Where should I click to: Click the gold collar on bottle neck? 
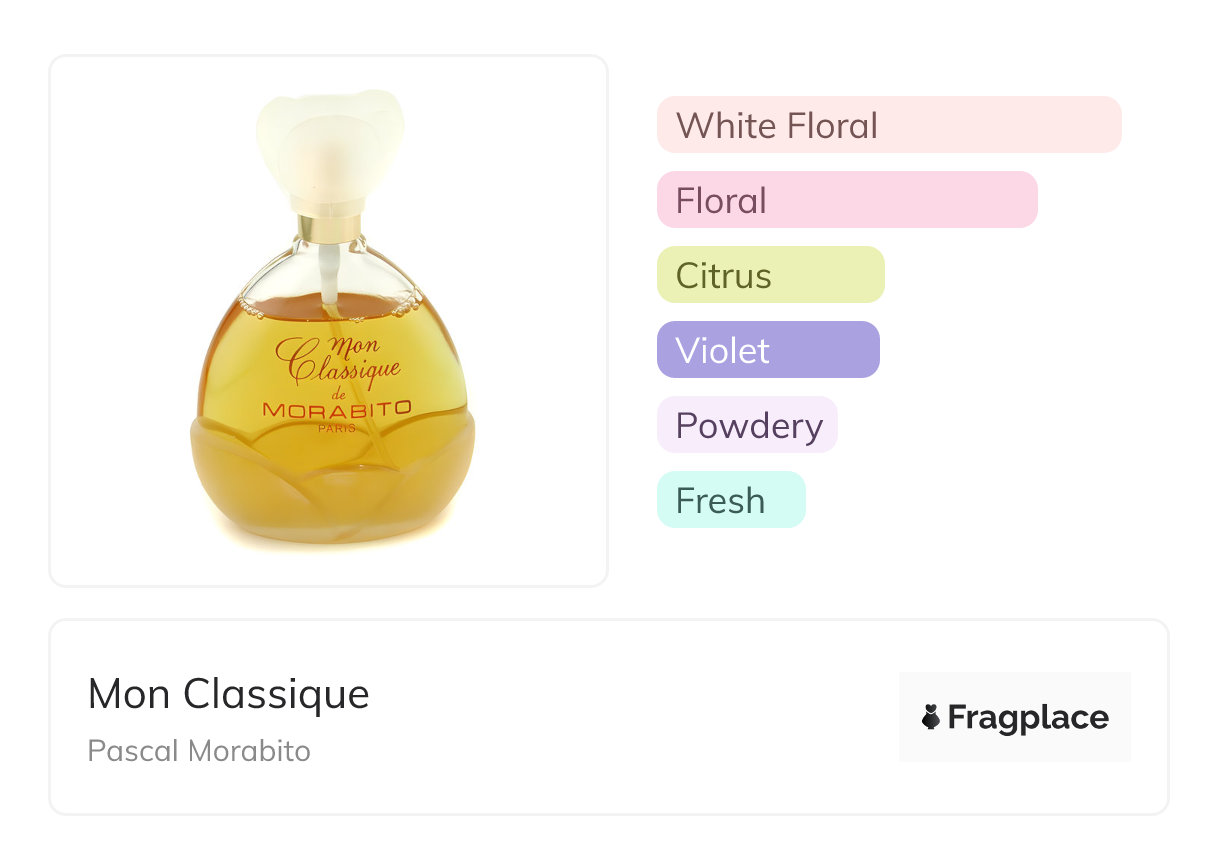[328, 229]
